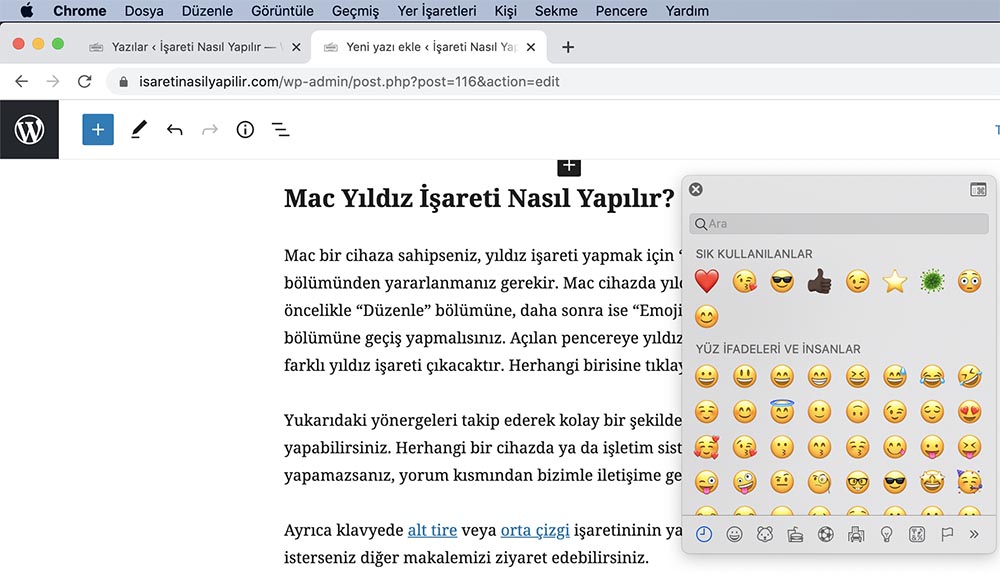
Task: Insert the red heart emoji
Action: pos(707,281)
